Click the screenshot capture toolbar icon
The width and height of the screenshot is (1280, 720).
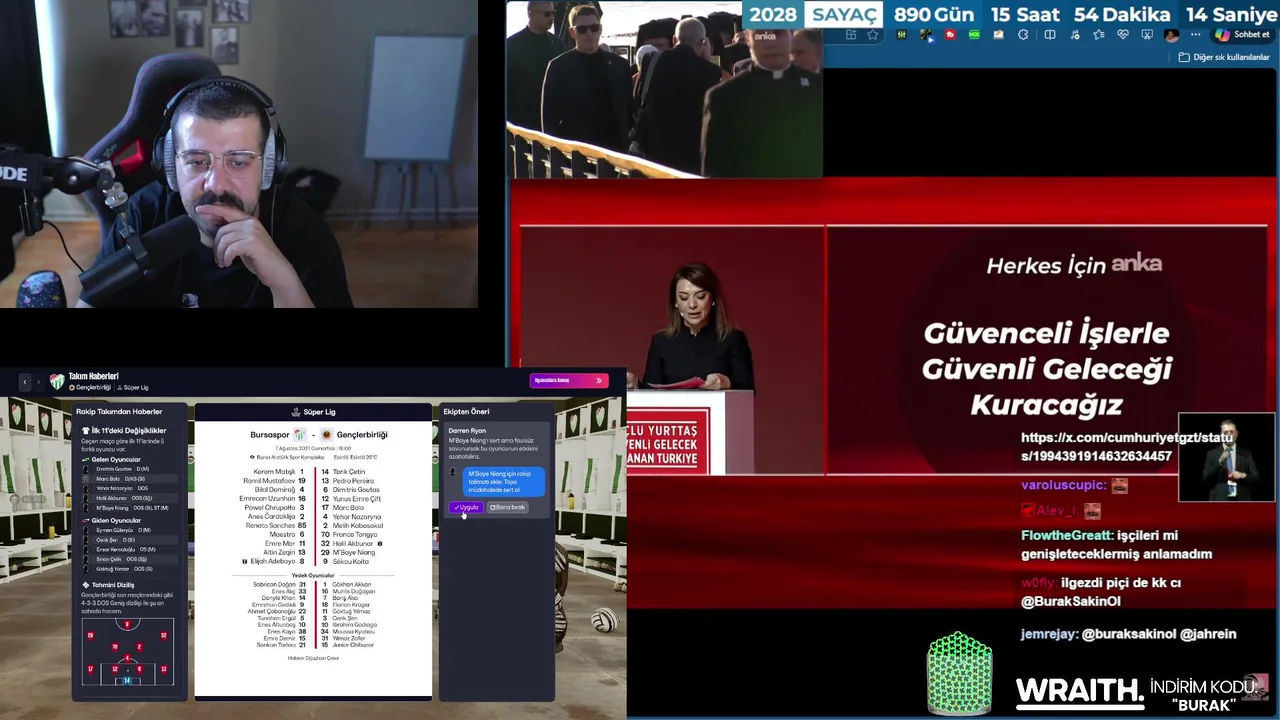point(1147,35)
